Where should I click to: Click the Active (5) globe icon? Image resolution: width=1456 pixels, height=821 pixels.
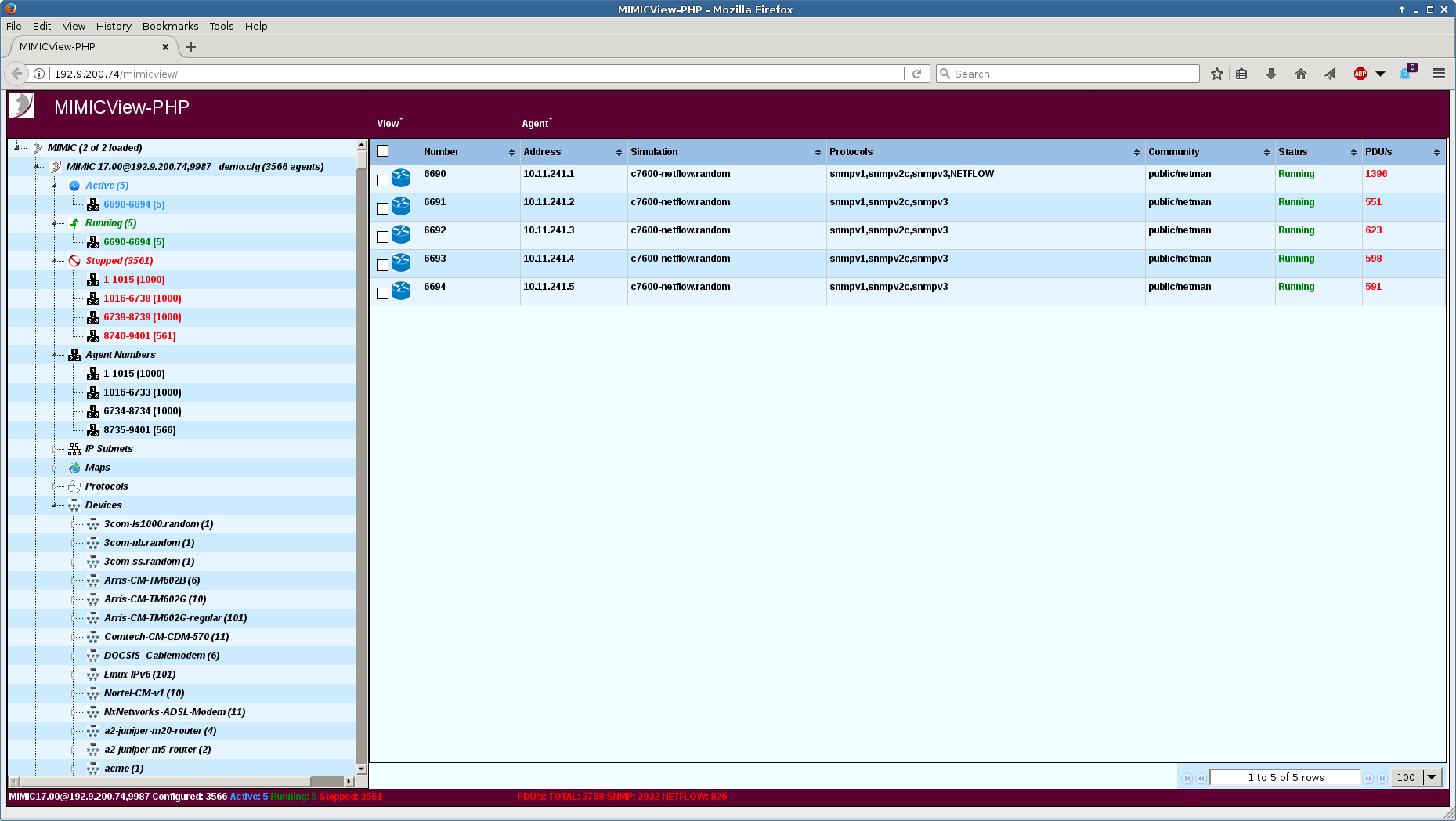[x=74, y=186]
